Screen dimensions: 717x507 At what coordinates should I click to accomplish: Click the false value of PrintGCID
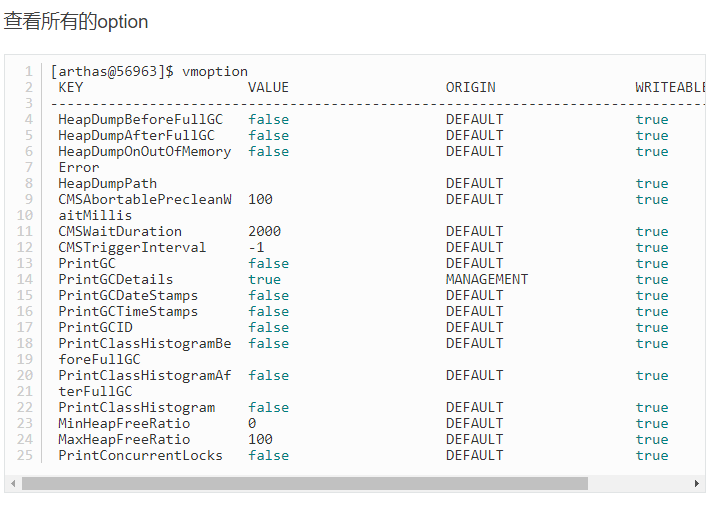268,327
